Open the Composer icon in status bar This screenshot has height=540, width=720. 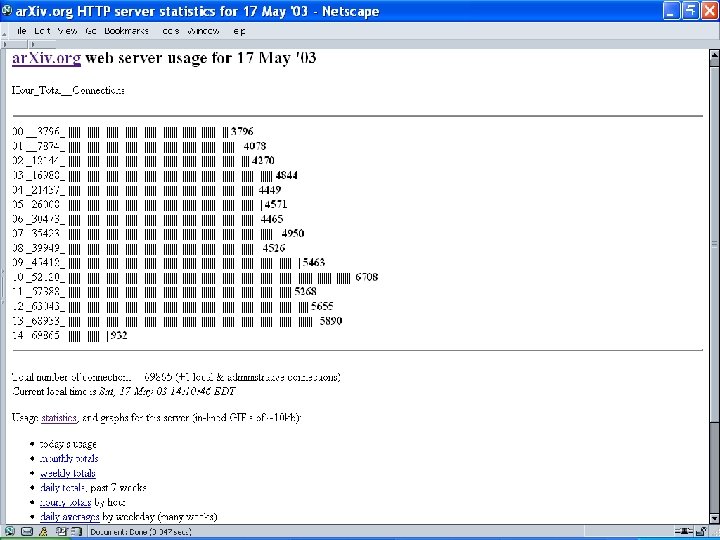[61, 531]
